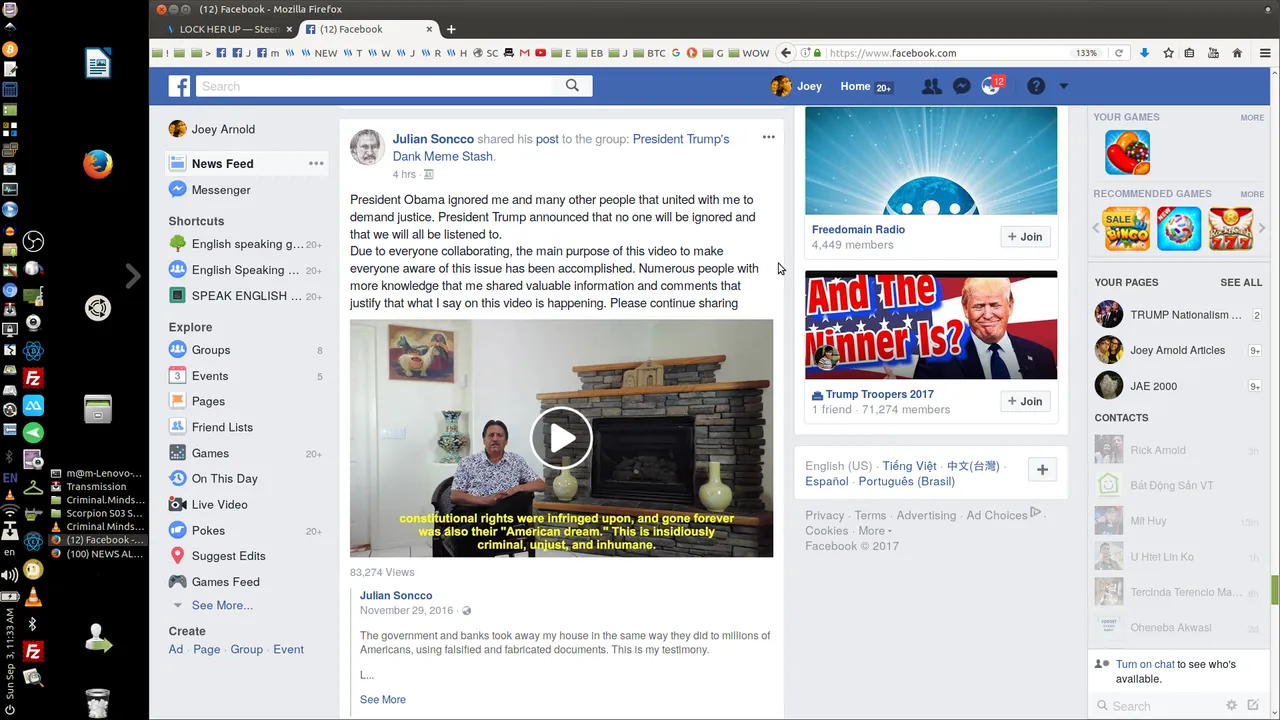1280x720 pixels.
Task: Open Suggest Edits in sidebar
Action: [229, 556]
